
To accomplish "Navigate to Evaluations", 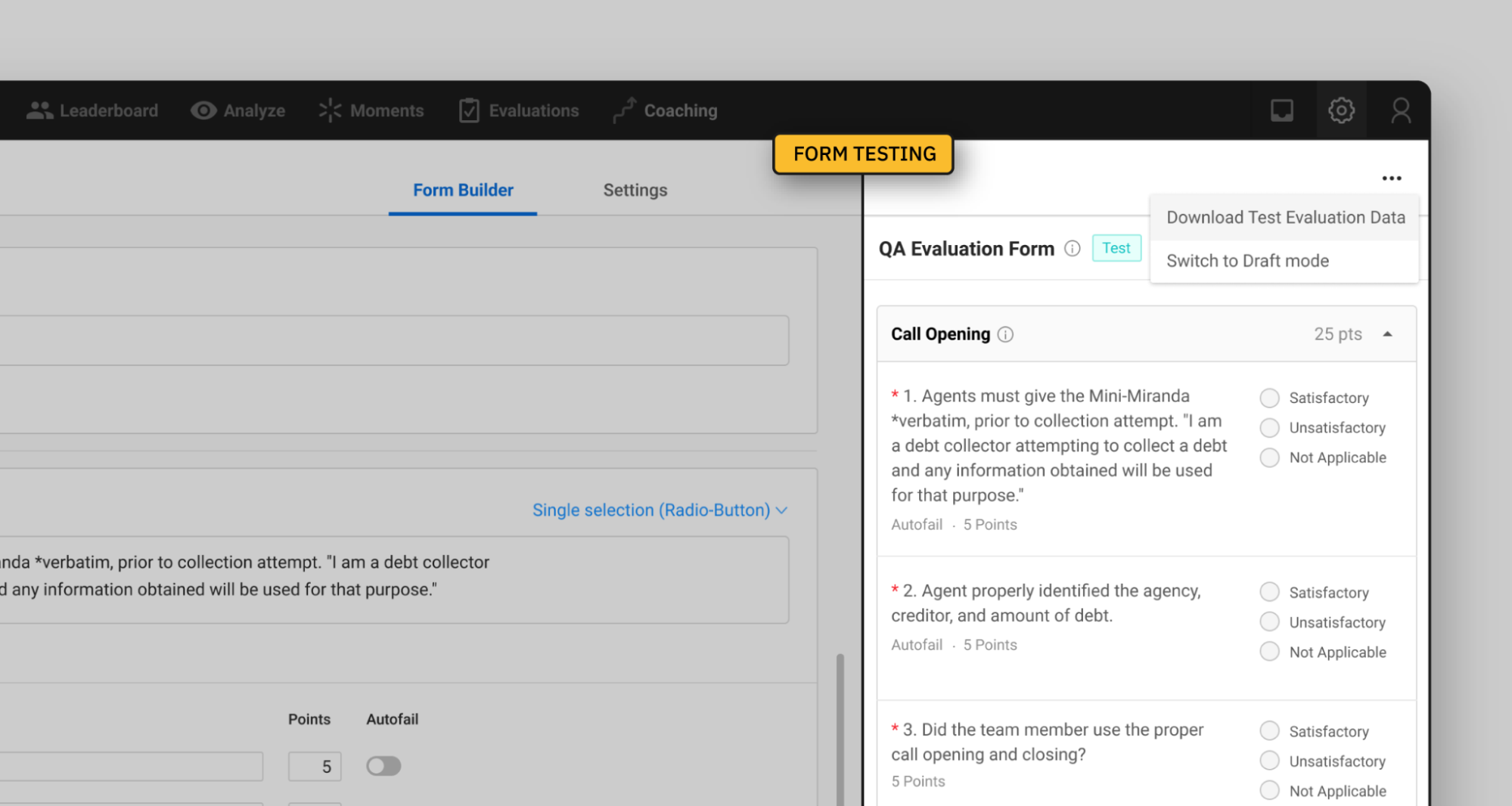I will 518,110.
